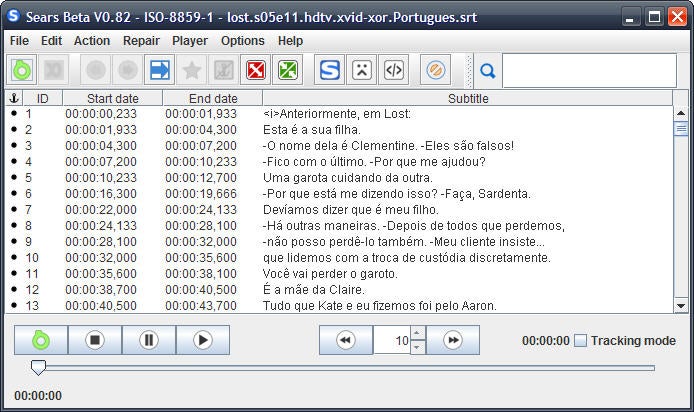Decrease the skip seconds spinner value
694x412 pixels.
coord(417,347)
